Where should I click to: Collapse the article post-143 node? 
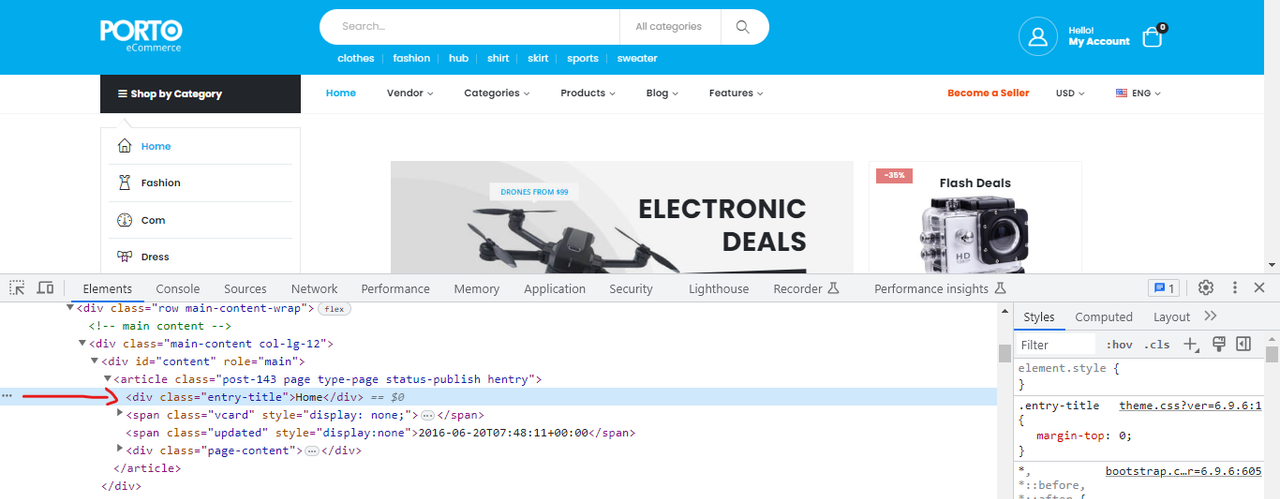(x=108, y=379)
